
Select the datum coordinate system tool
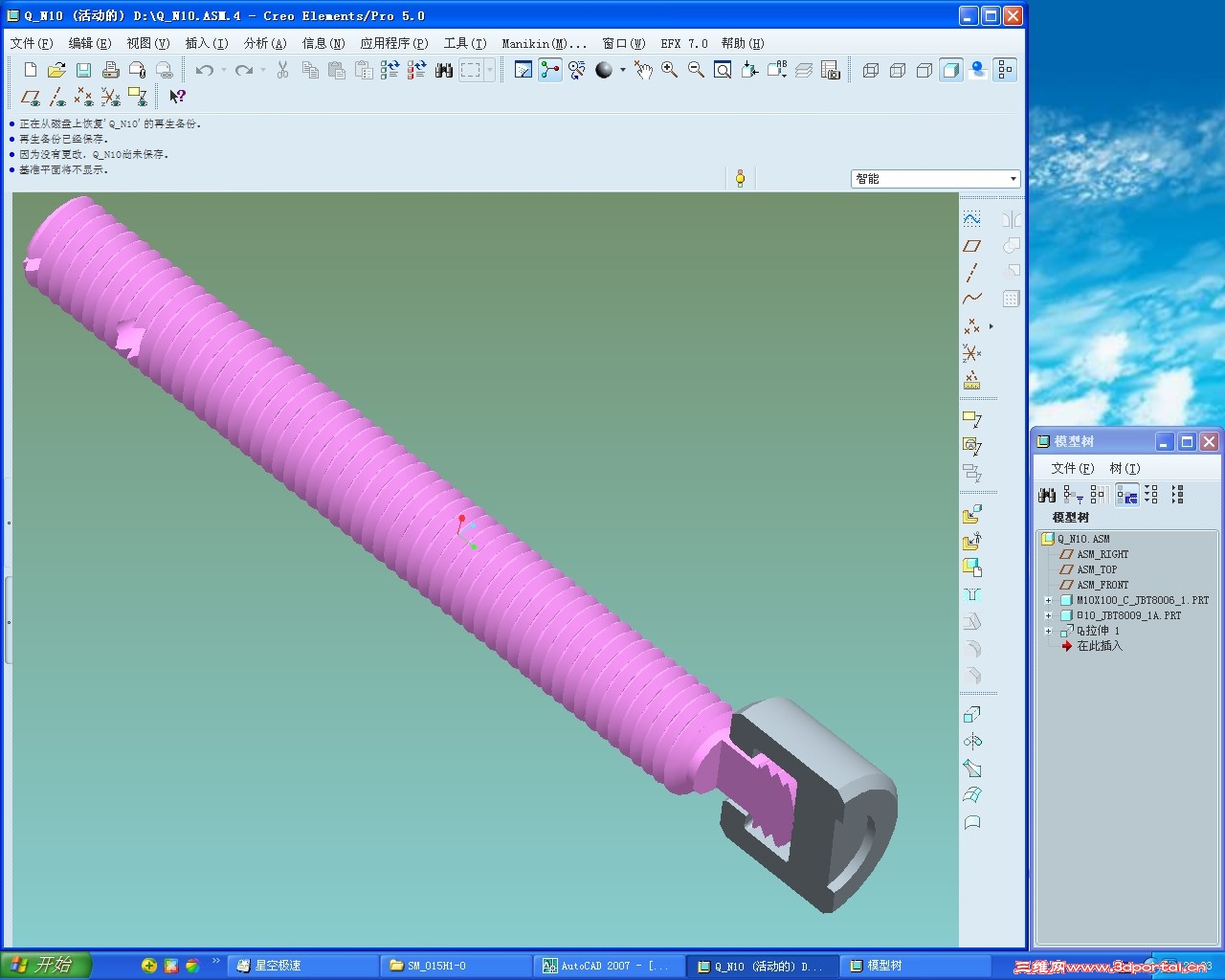click(x=971, y=353)
